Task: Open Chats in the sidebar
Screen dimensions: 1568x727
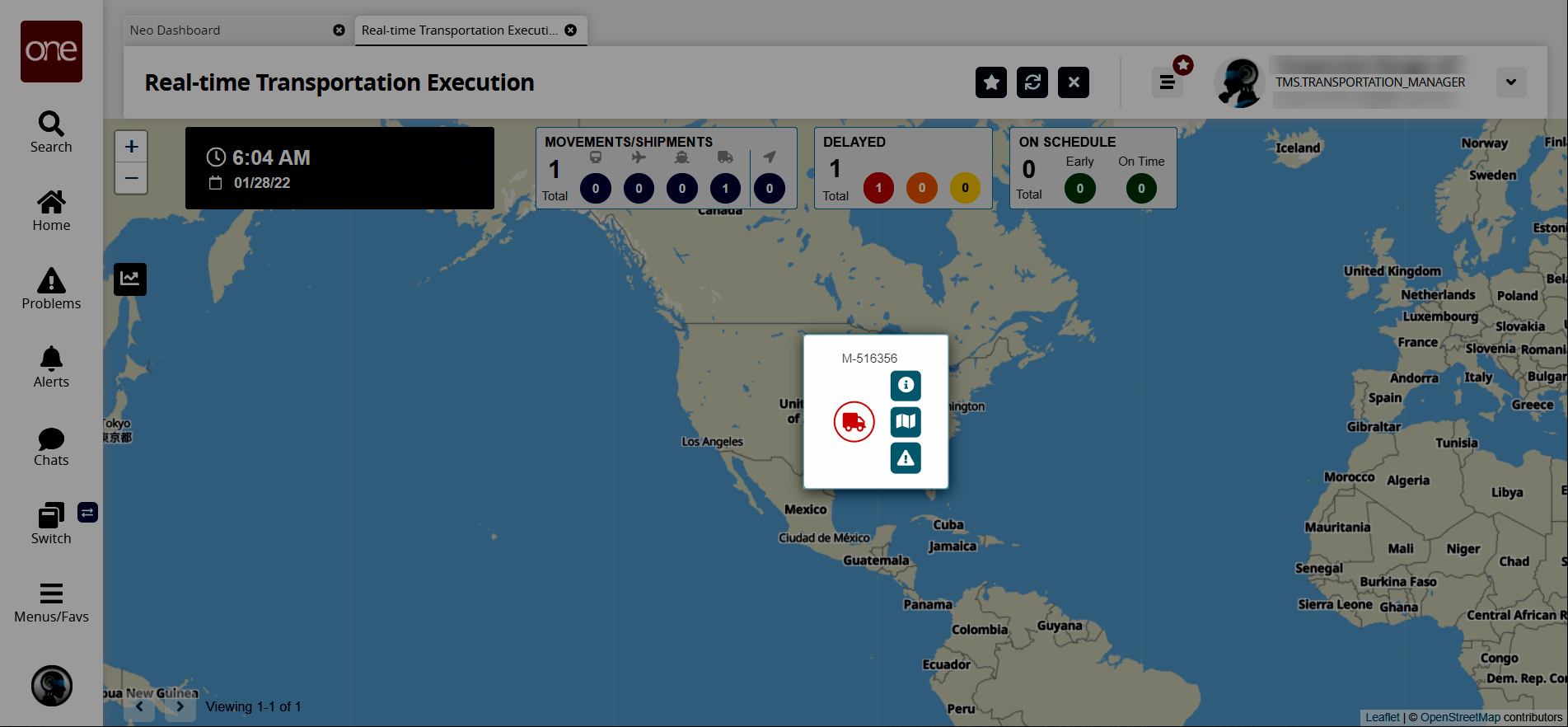Action: pos(51,447)
